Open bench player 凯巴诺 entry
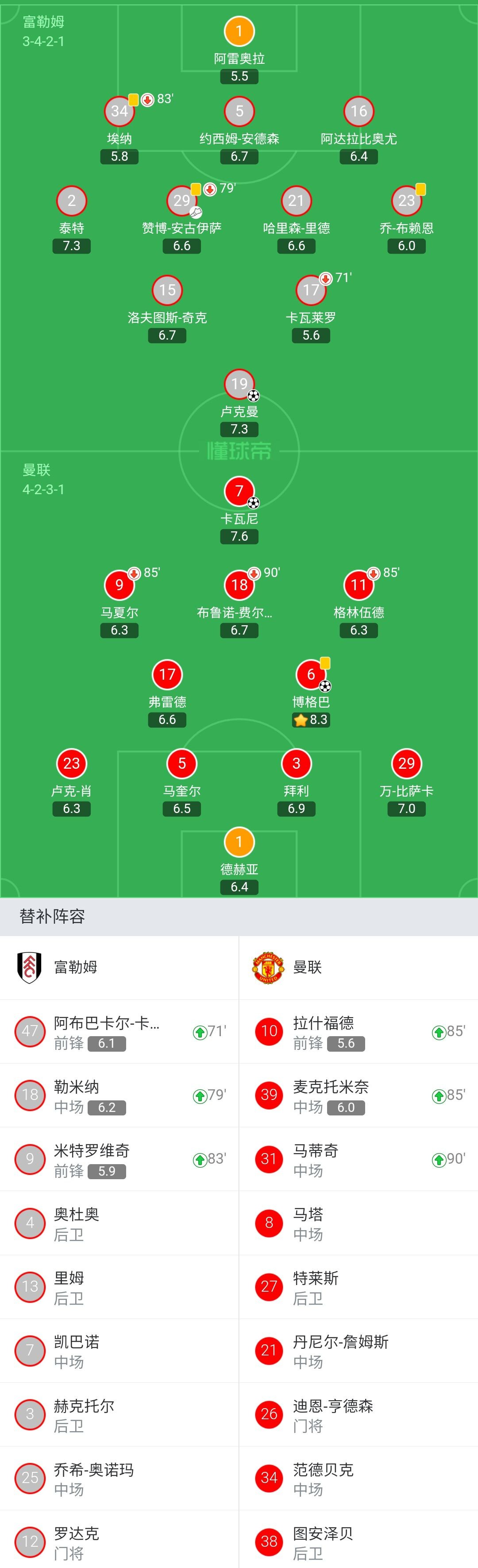Viewport: 478px width, 1568px height. [119, 1351]
